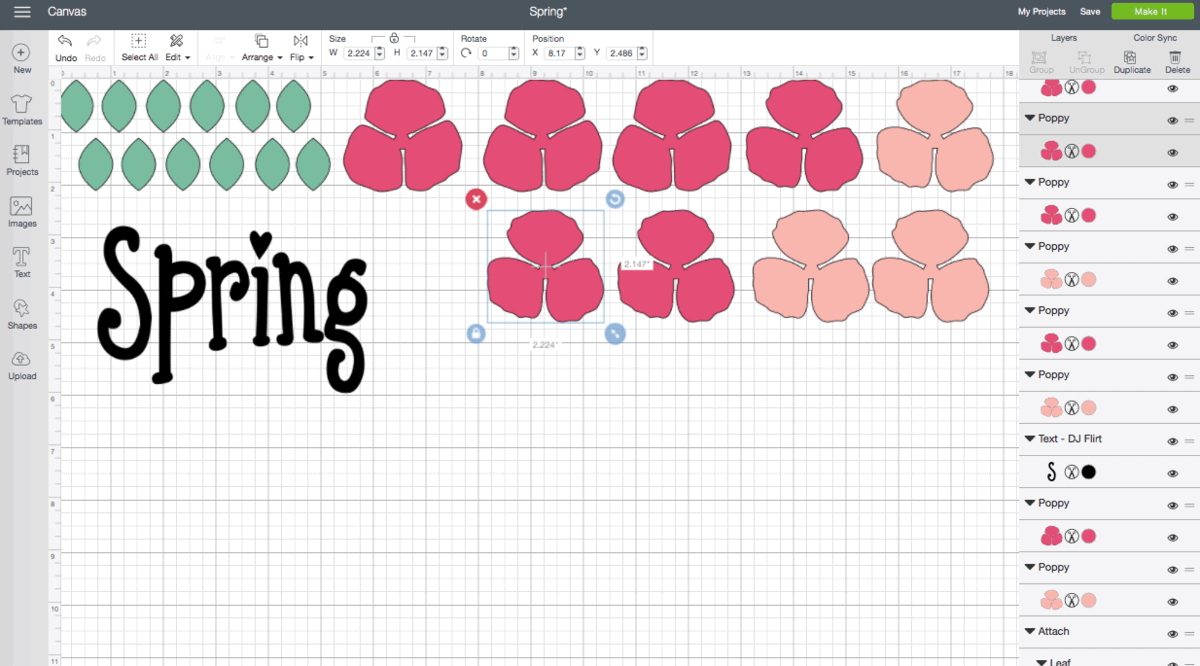Click the Save button
The width and height of the screenshot is (1200, 666).
[x=1090, y=12]
